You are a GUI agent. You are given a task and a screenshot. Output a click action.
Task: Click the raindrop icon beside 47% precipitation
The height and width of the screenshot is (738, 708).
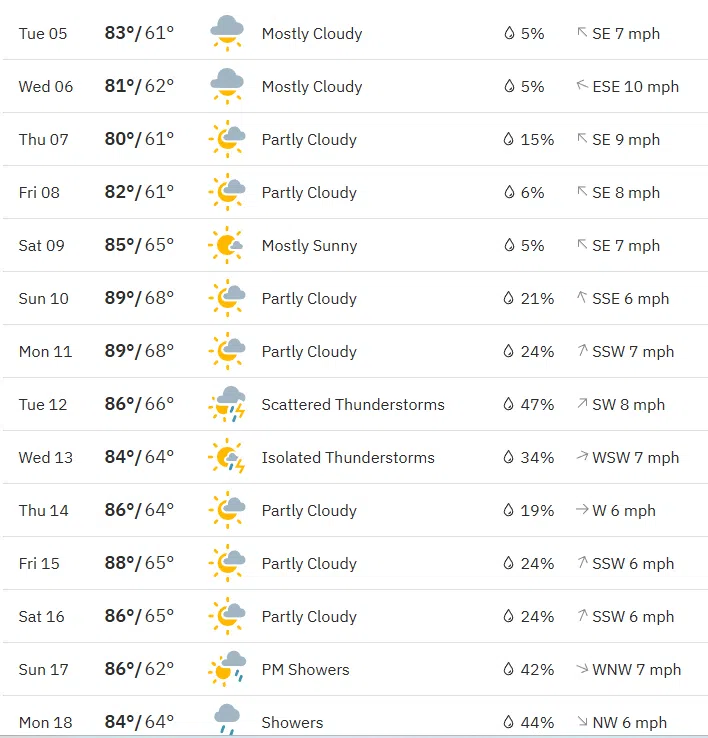509,404
